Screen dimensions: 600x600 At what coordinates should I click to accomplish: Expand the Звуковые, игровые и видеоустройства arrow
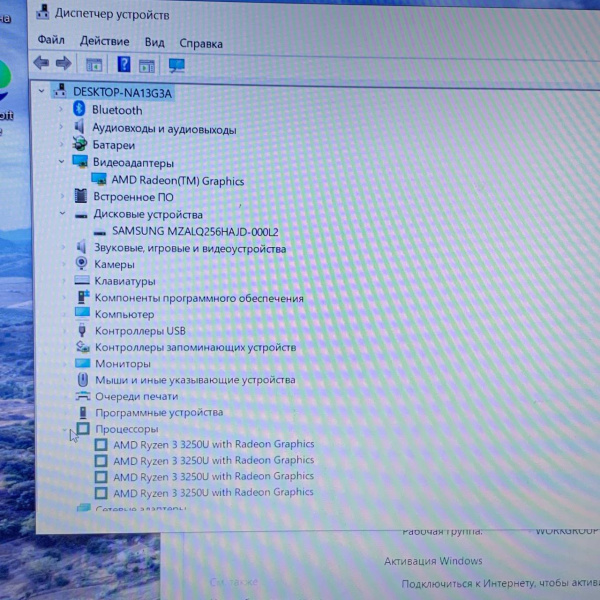(64, 247)
